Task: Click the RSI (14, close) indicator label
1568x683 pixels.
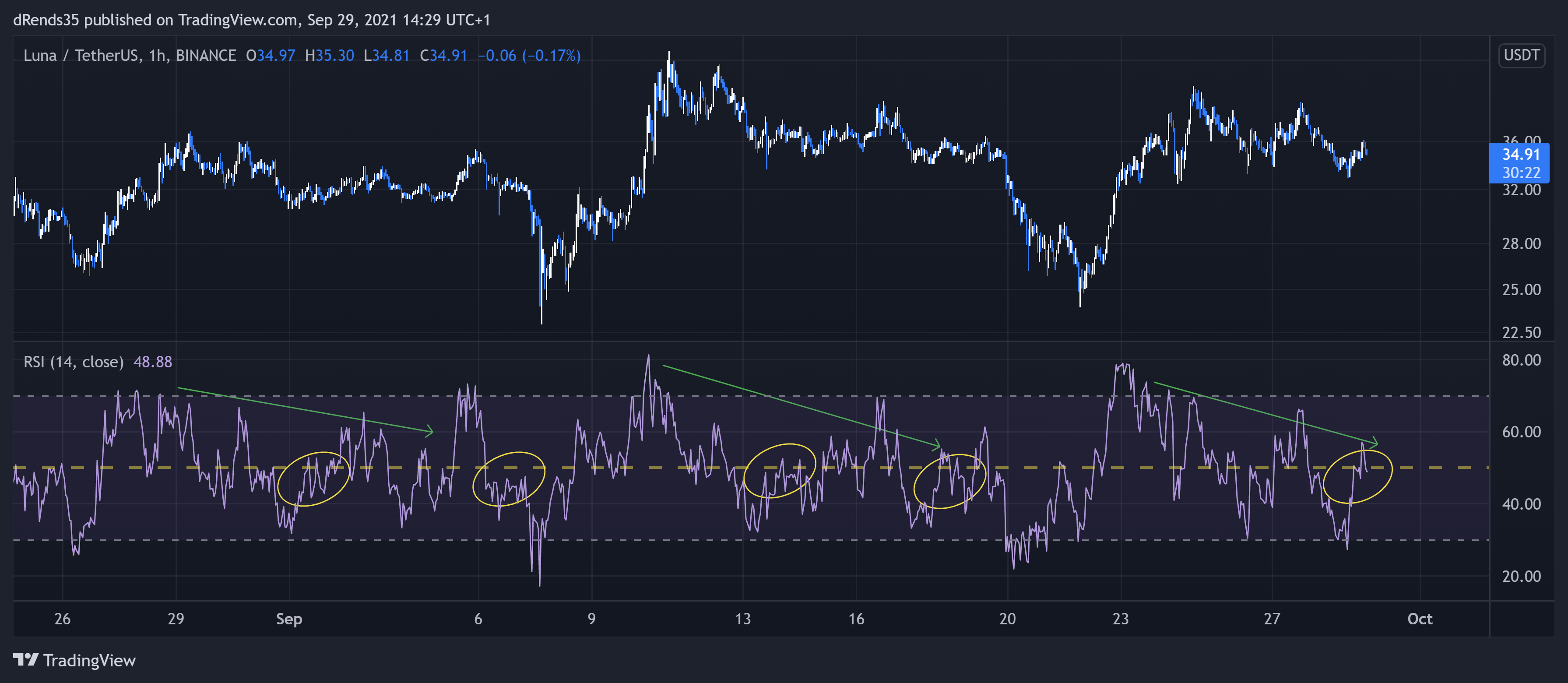Action: click(x=73, y=362)
